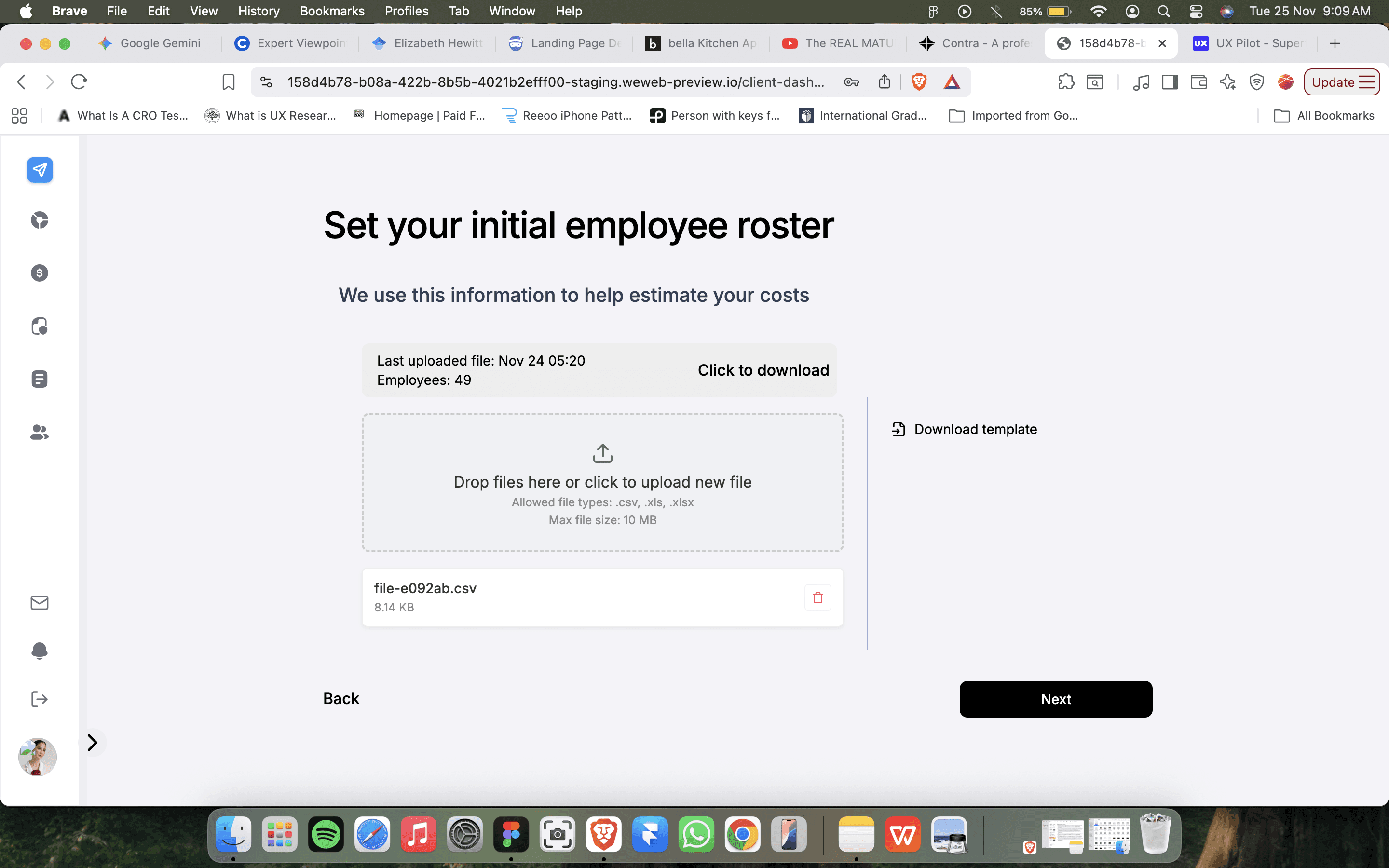The width and height of the screenshot is (1389, 868).
Task: Expand the sidebar with the chevron arrow
Action: pos(93,742)
